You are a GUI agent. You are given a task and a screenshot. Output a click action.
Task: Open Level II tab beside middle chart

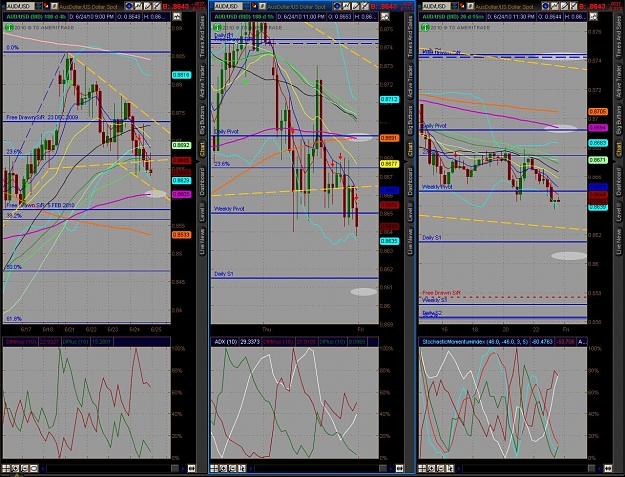(x=410, y=212)
